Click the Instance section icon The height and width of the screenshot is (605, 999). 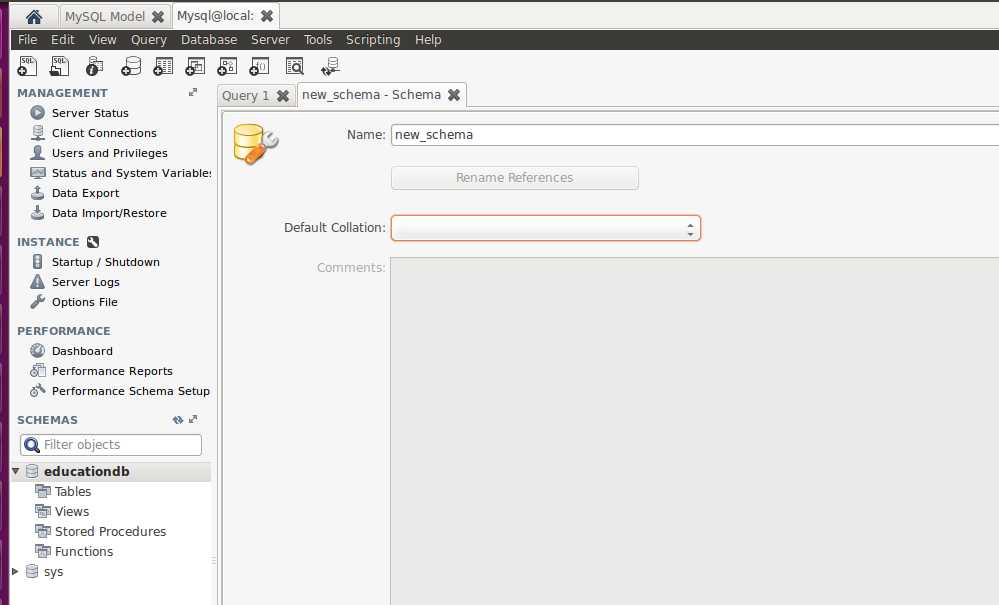pos(93,242)
